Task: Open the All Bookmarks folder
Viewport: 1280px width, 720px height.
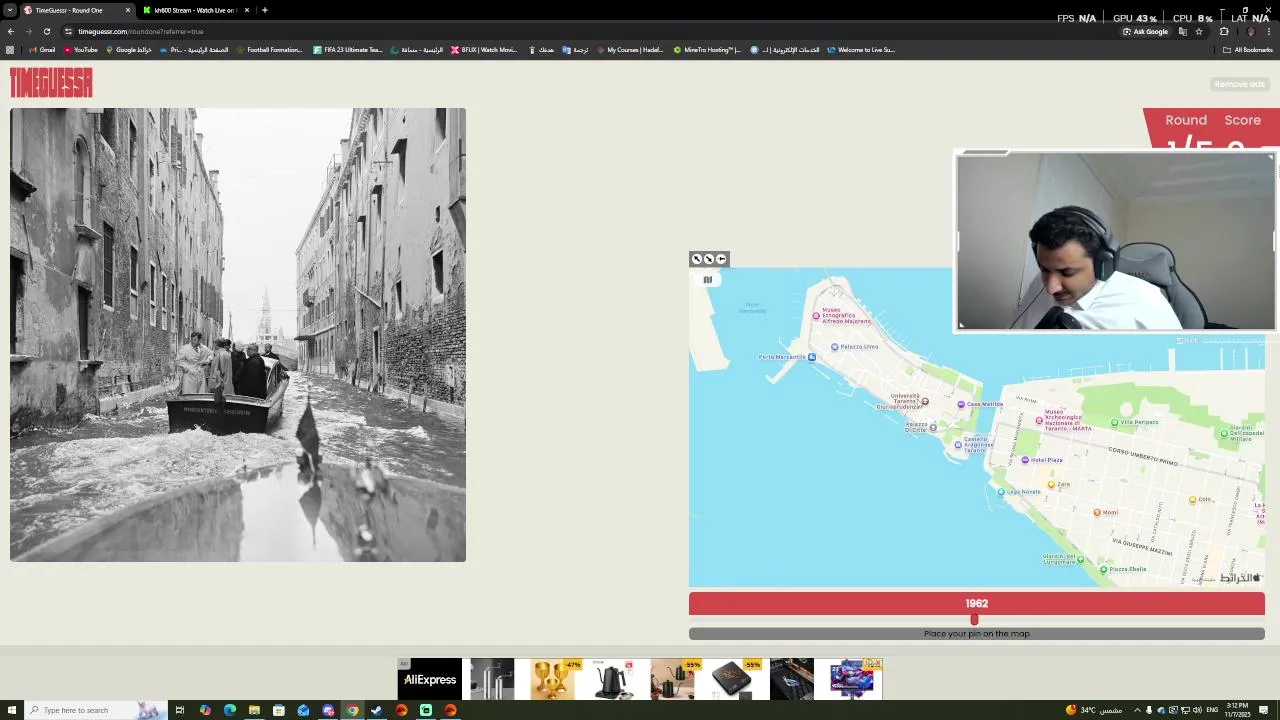Action: click(x=1248, y=50)
